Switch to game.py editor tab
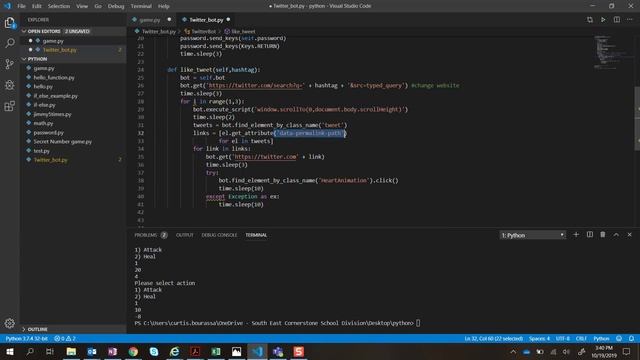The image size is (640, 360). click(151, 20)
